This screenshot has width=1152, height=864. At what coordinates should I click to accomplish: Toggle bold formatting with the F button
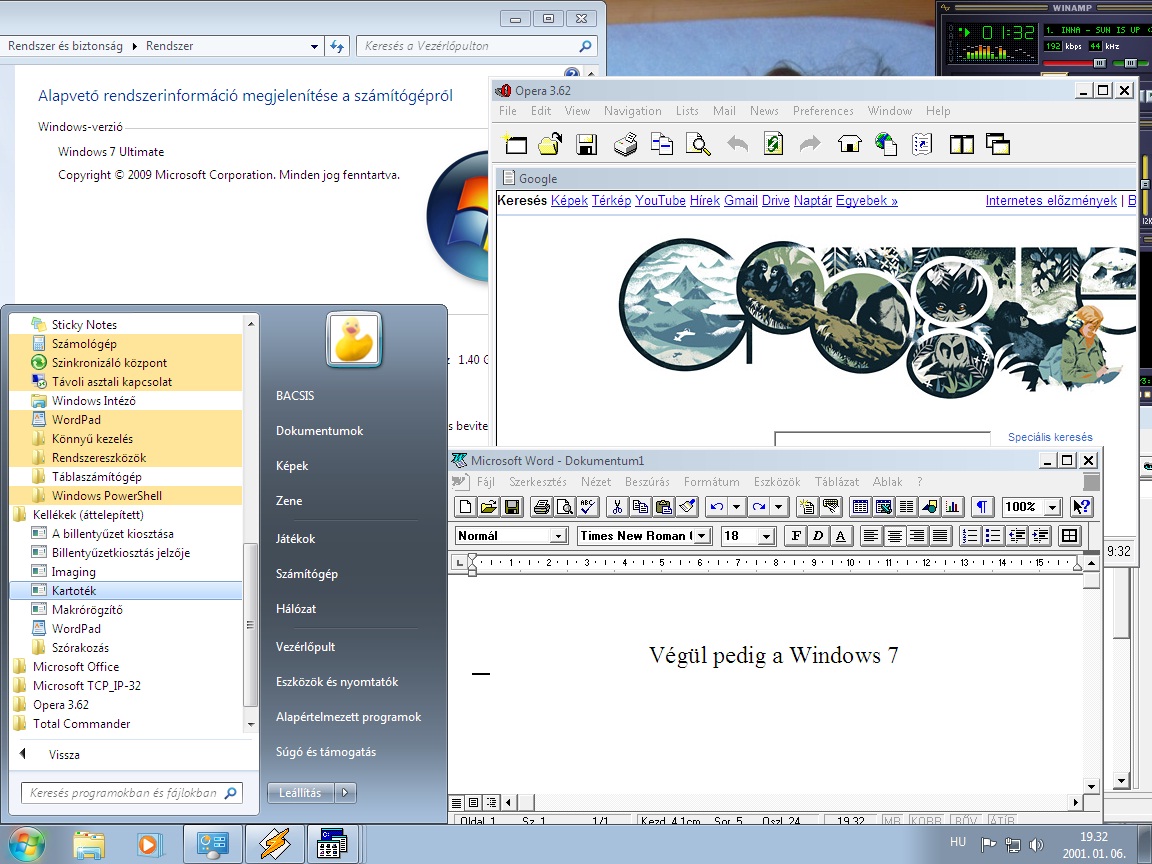click(796, 536)
